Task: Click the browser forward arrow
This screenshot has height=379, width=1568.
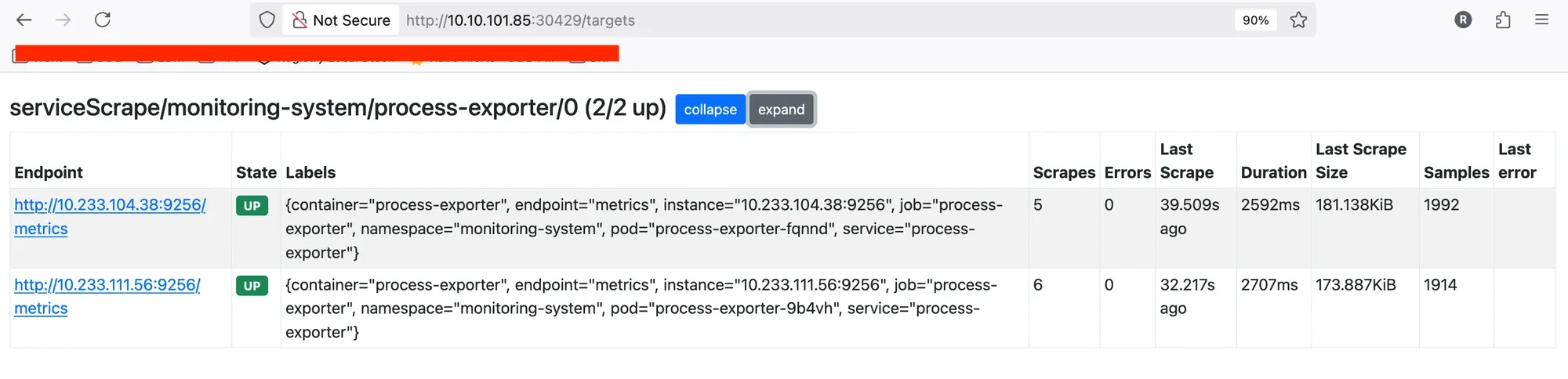Action: pos(64,20)
